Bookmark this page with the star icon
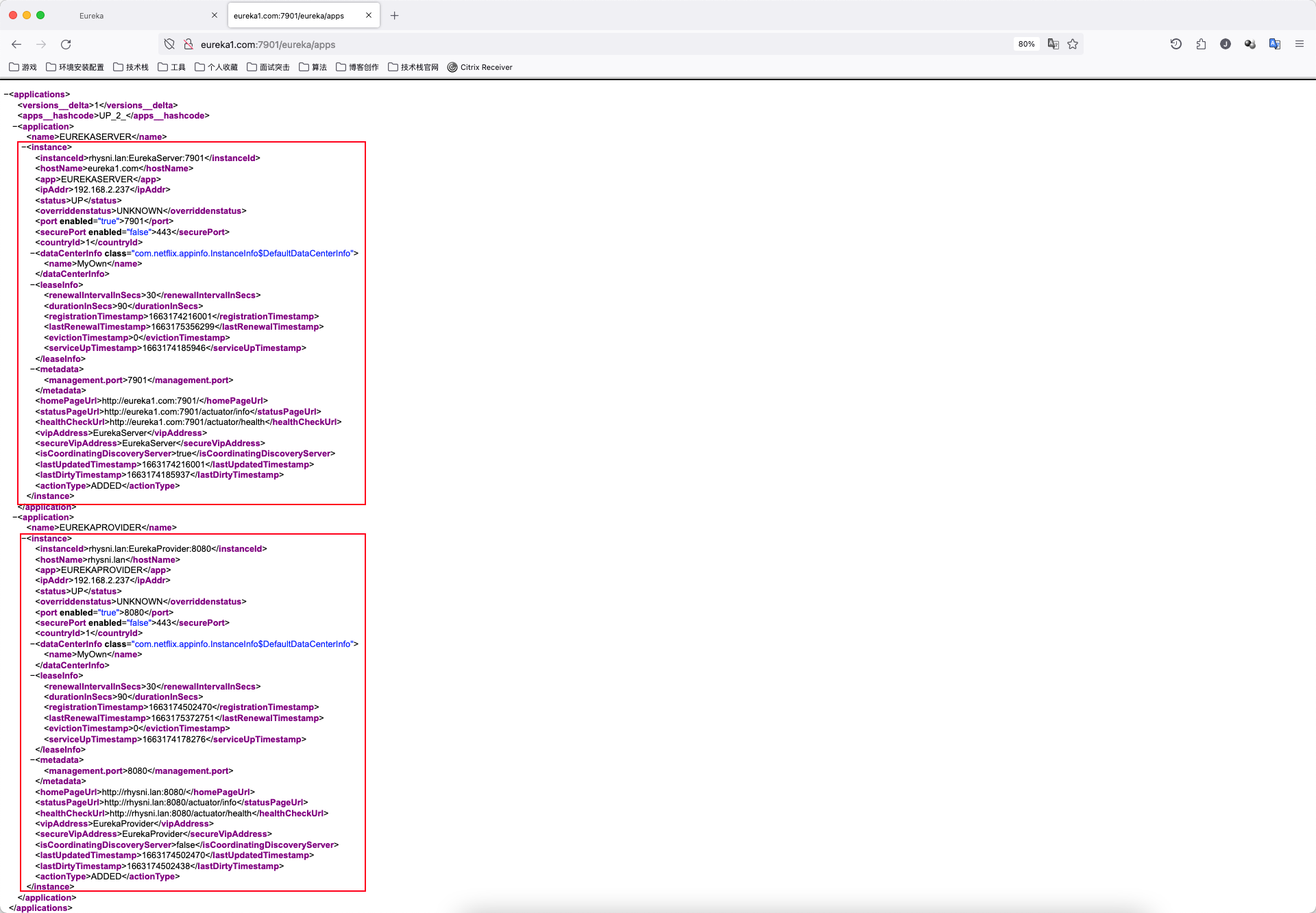Image resolution: width=1316 pixels, height=913 pixels. point(1073,45)
